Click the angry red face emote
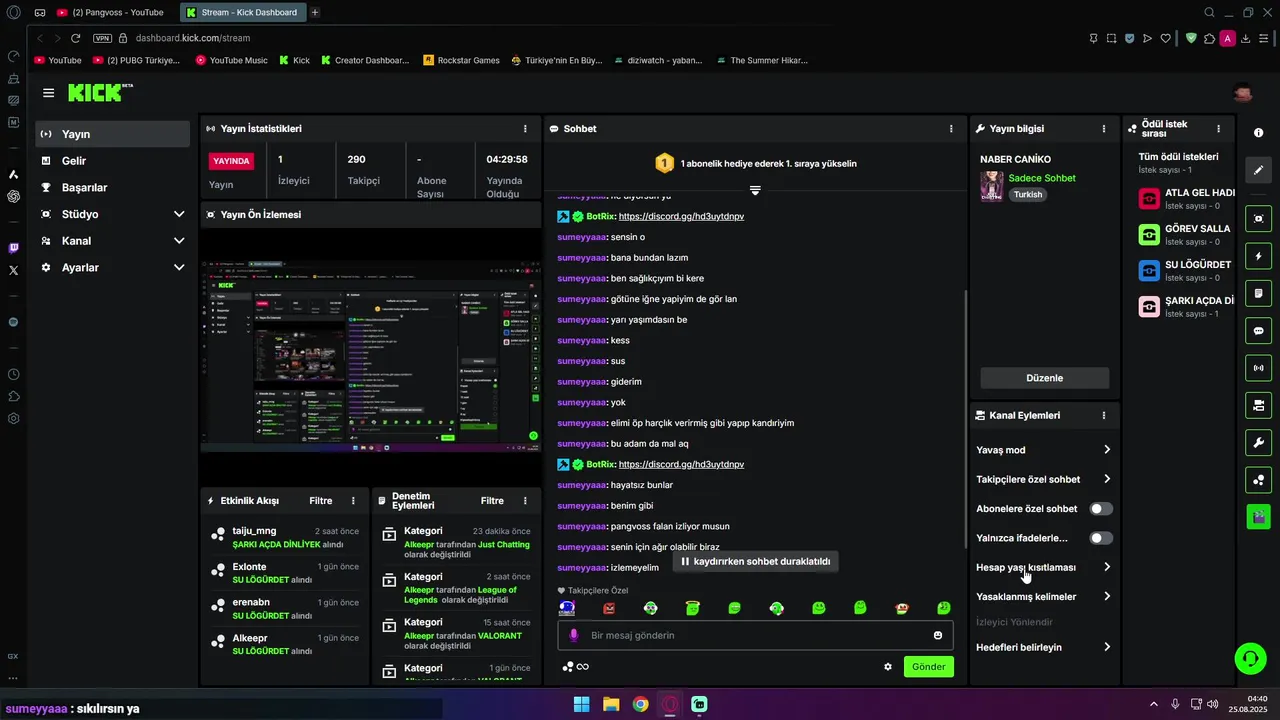Screen dimensions: 1280x720 pos(609,608)
